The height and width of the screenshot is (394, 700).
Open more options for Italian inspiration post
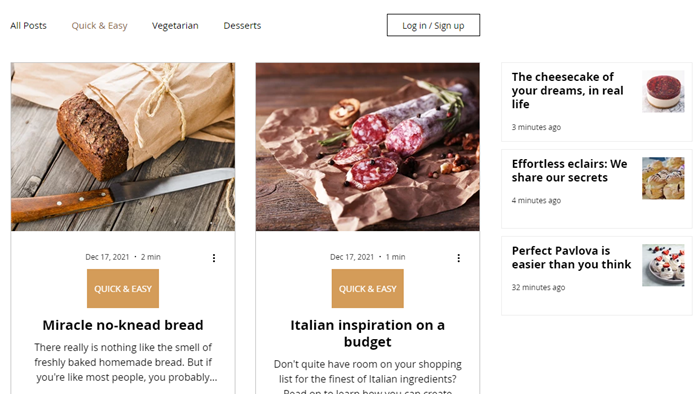tap(458, 258)
